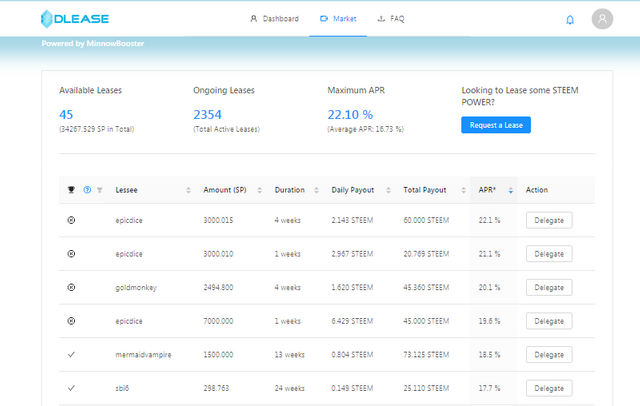
Task: Click the question mark help icon
Action: 87,190
